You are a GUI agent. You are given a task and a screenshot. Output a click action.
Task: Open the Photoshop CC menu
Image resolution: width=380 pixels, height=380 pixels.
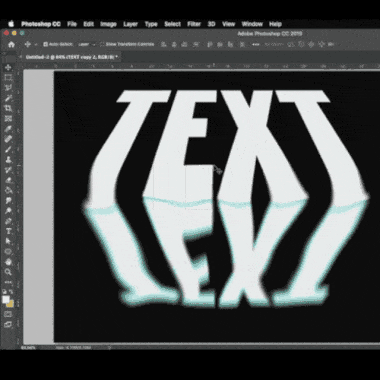(41, 24)
